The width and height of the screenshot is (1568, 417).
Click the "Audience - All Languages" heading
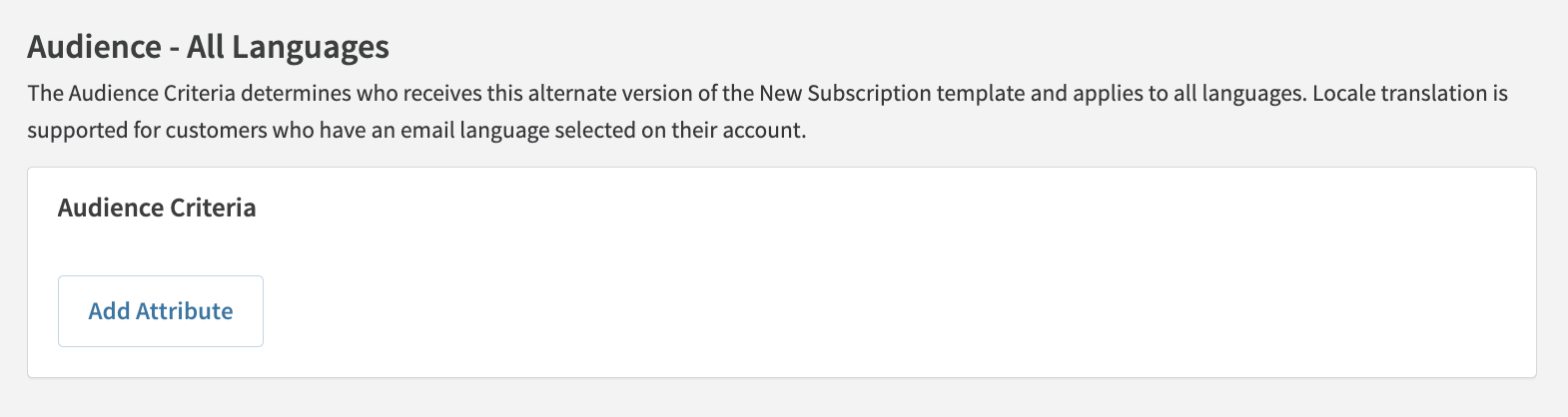[208, 47]
